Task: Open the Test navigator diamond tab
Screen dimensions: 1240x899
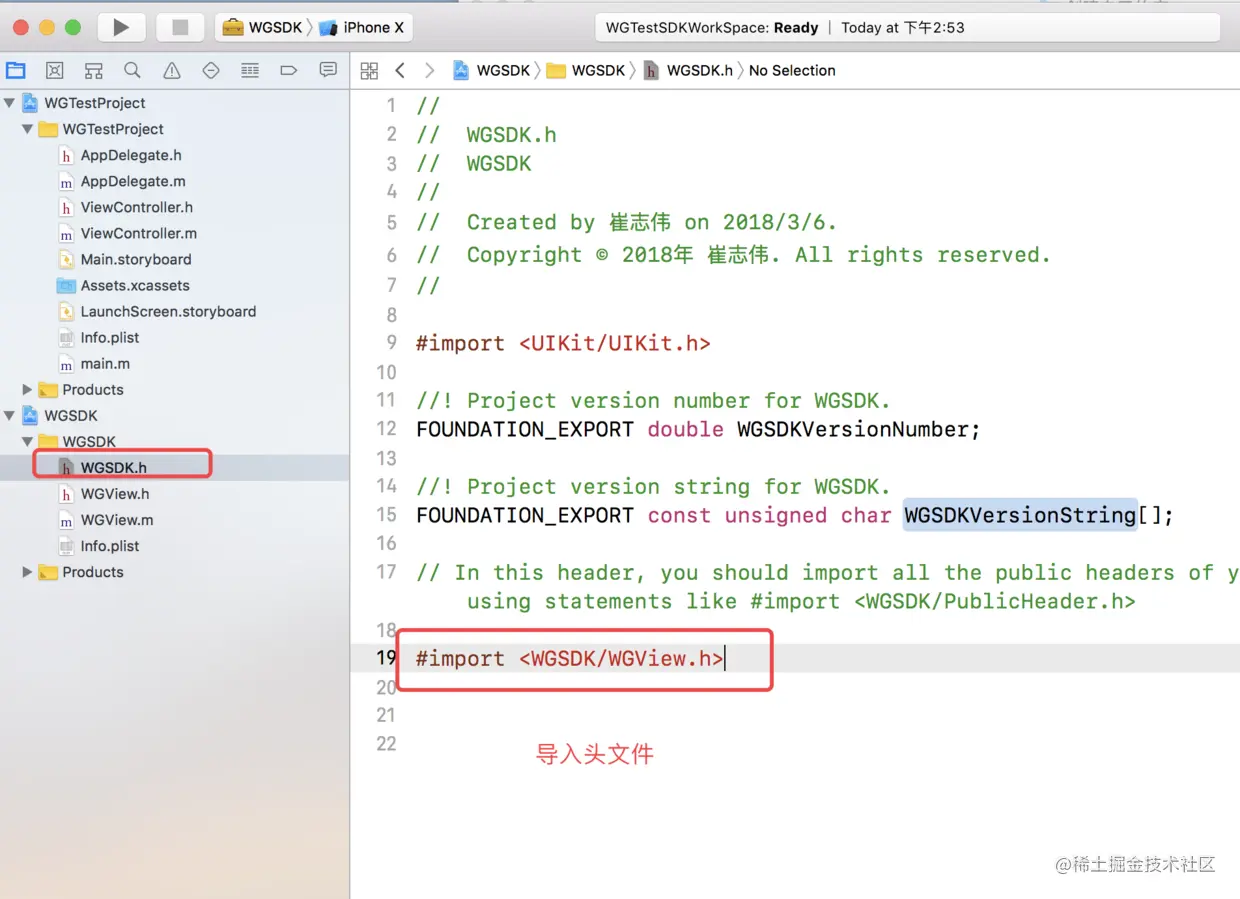Action: coord(211,70)
